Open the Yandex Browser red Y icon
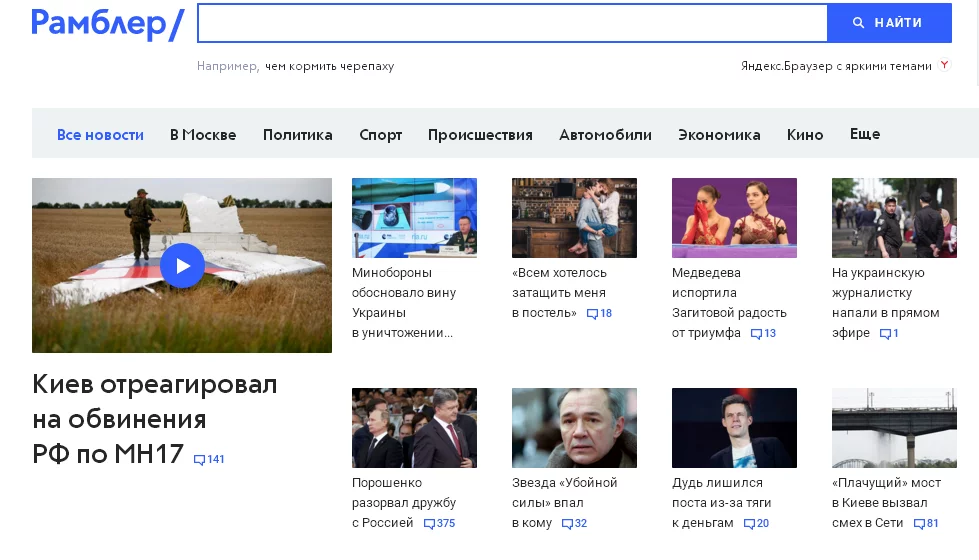 (945, 65)
